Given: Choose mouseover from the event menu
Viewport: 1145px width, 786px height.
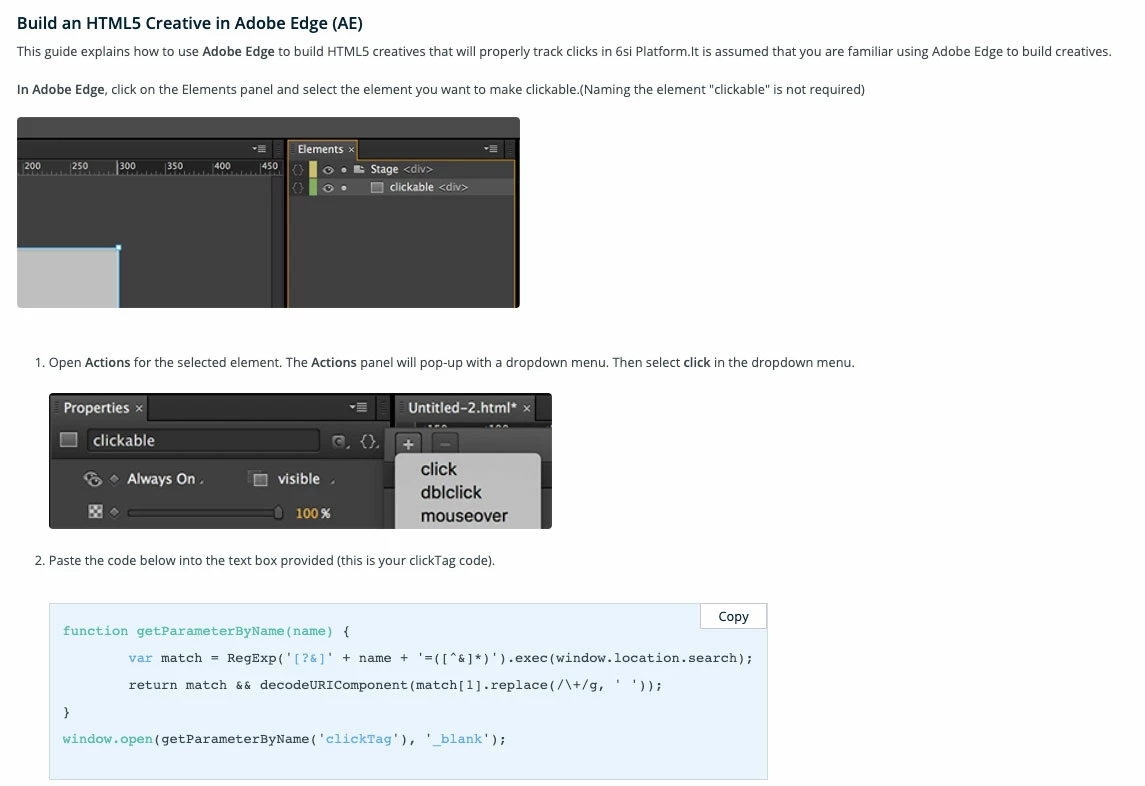Looking at the screenshot, I should (464, 516).
